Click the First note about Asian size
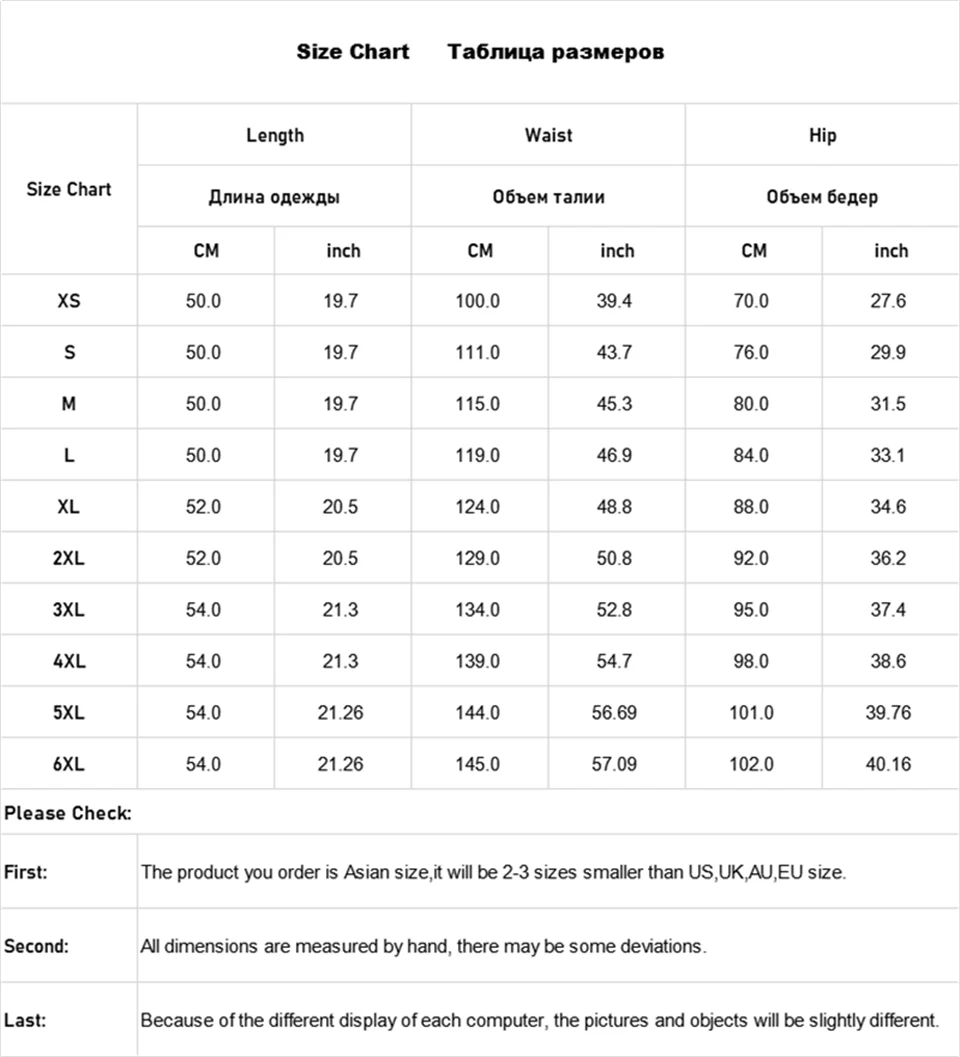This screenshot has width=960, height=1057. (x=494, y=872)
